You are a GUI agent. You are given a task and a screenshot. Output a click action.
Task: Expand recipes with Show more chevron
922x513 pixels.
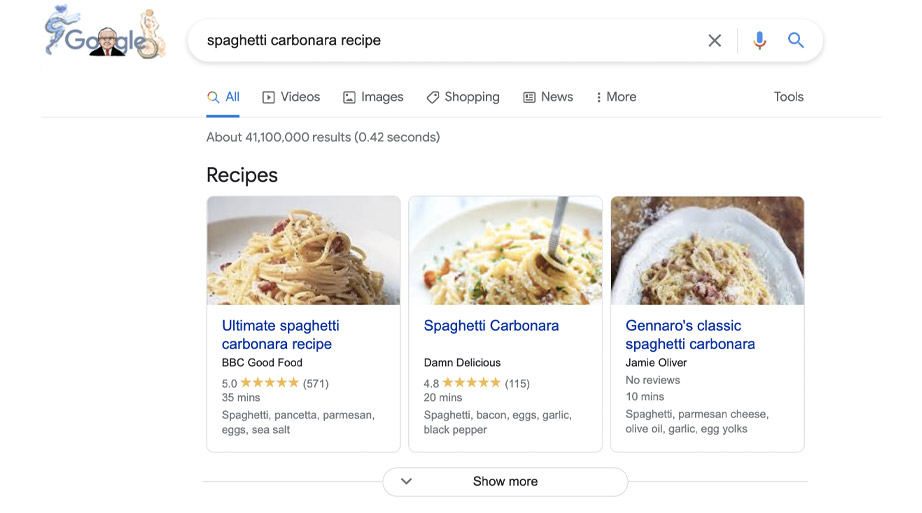point(406,481)
